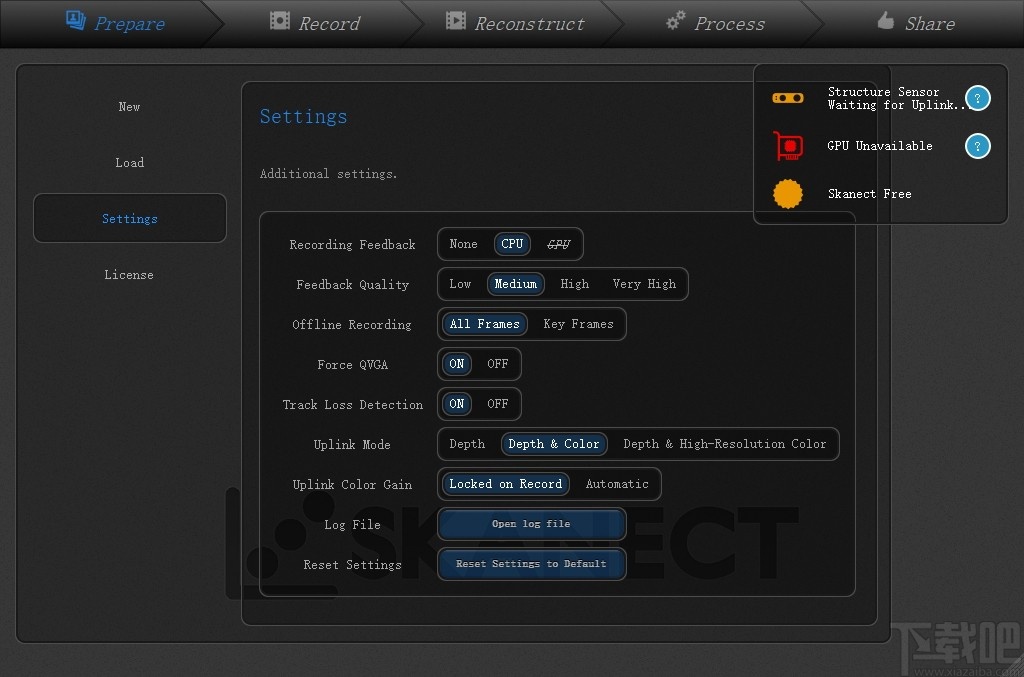Click the Structure Sensor device icon

tap(788, 97)
